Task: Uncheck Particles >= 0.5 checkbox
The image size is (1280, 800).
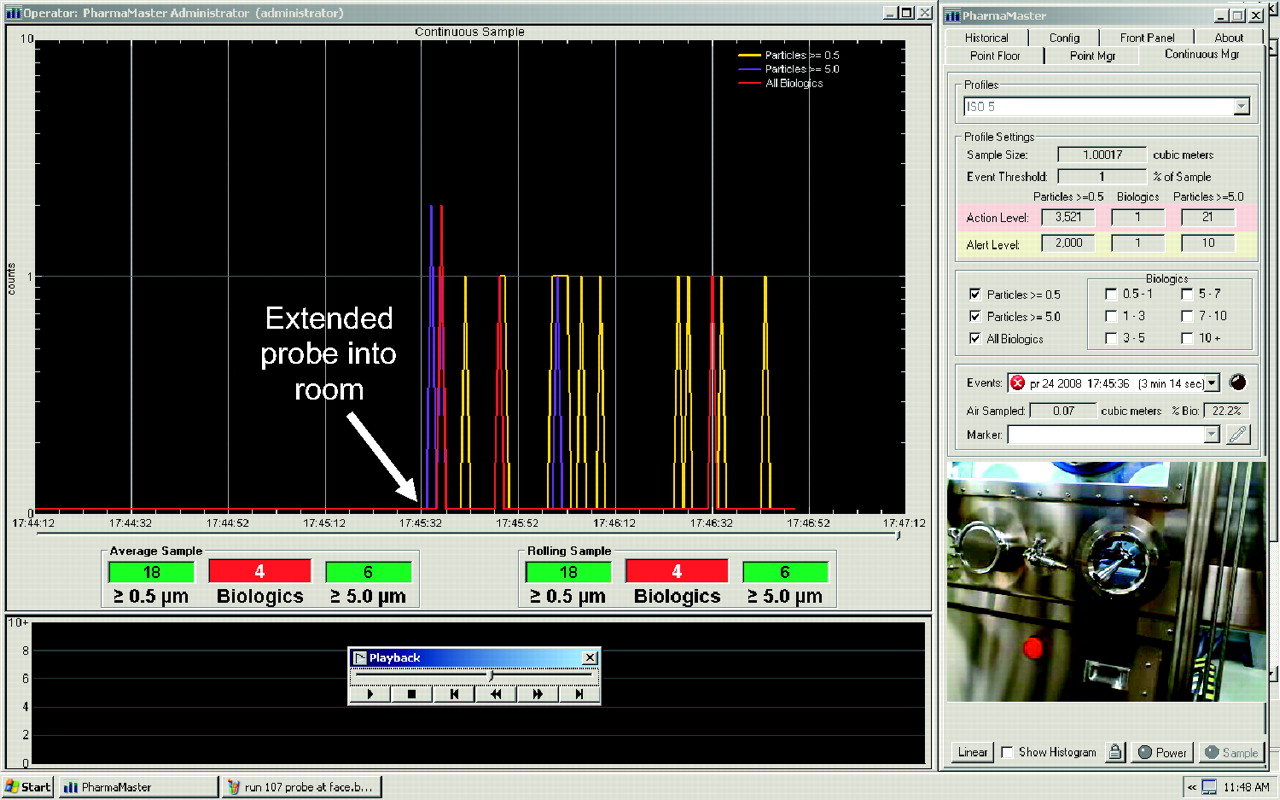Action: 974,295
